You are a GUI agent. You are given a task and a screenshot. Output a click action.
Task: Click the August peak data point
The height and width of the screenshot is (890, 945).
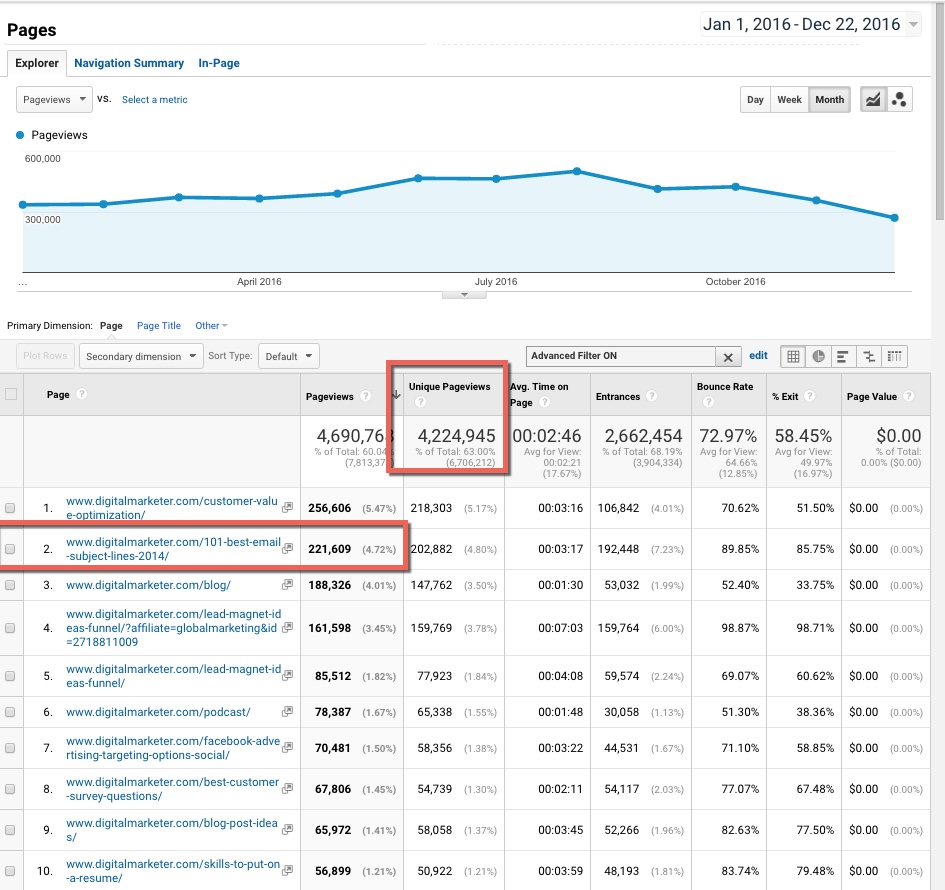(577, 171)
